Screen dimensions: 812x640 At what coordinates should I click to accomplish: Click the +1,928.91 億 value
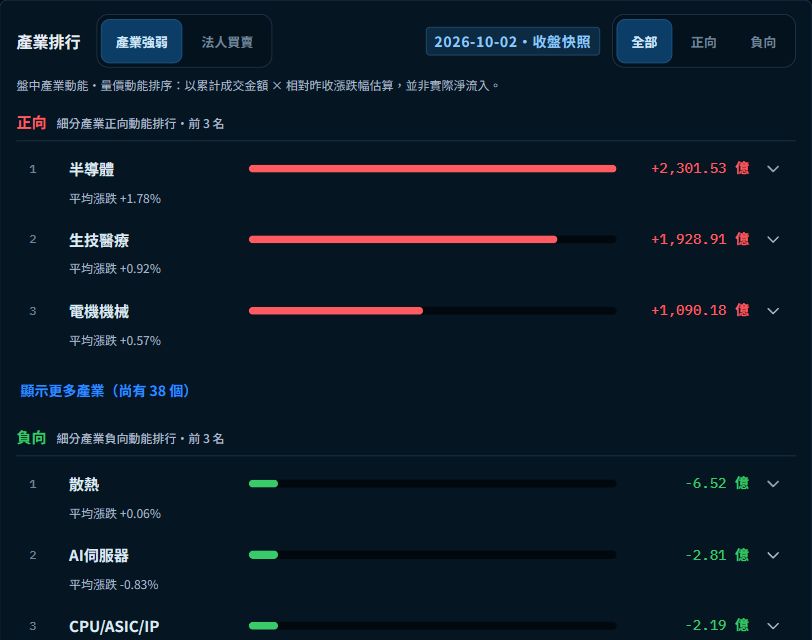tap(700, 239)
